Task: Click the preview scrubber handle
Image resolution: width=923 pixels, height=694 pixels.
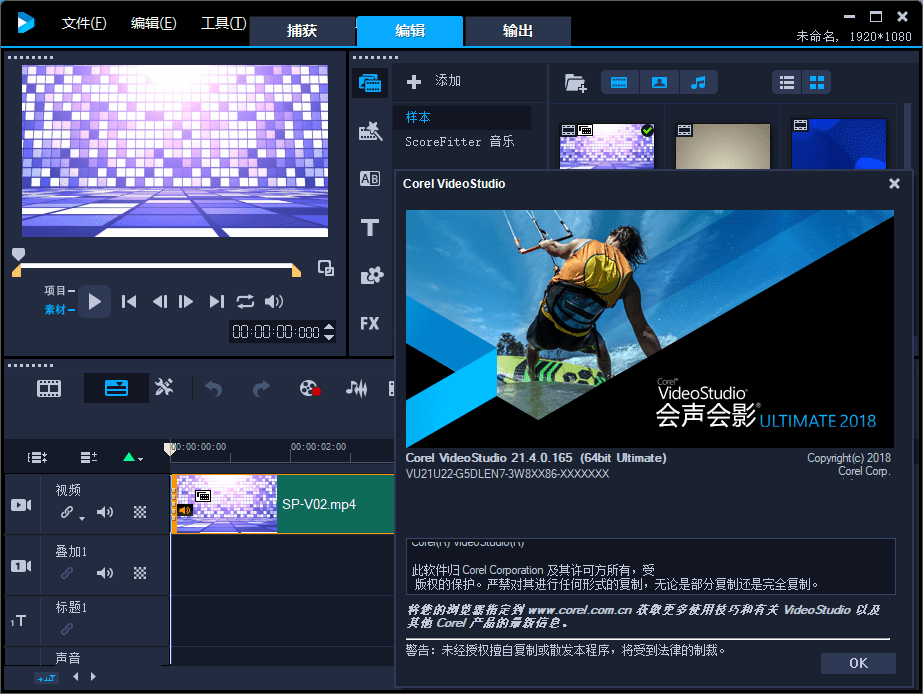Action: pyautogui.click(x=18, y=254)
